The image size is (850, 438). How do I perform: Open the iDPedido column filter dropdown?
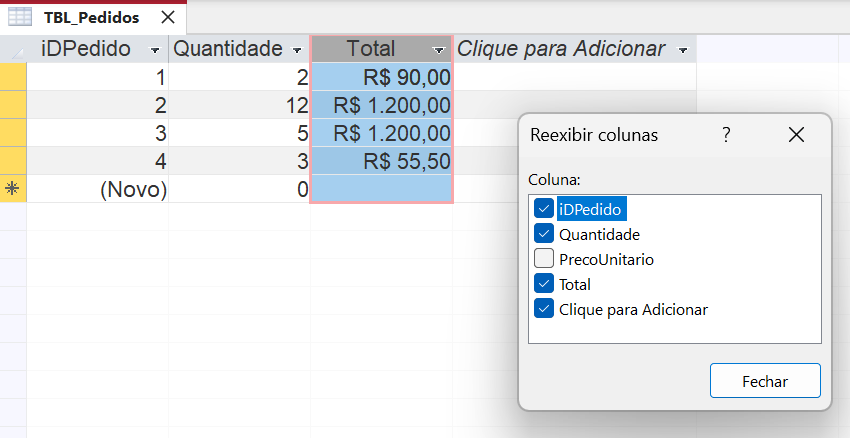pos(155,50)
